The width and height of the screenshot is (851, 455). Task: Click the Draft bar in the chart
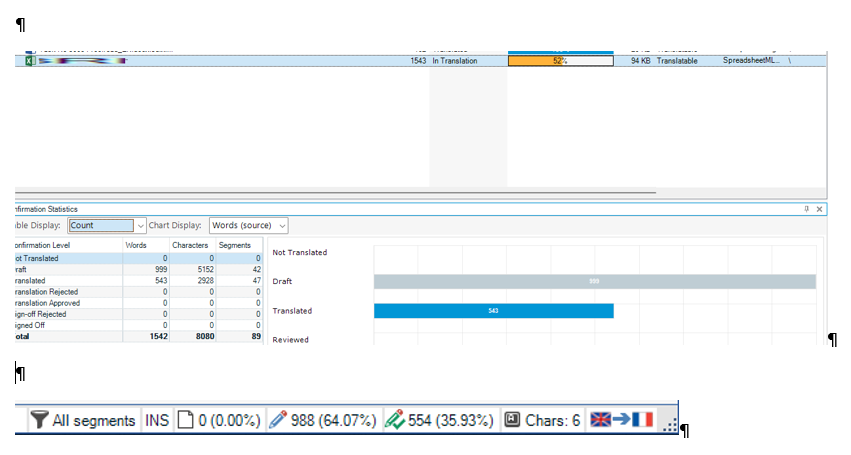pos(595,281)
